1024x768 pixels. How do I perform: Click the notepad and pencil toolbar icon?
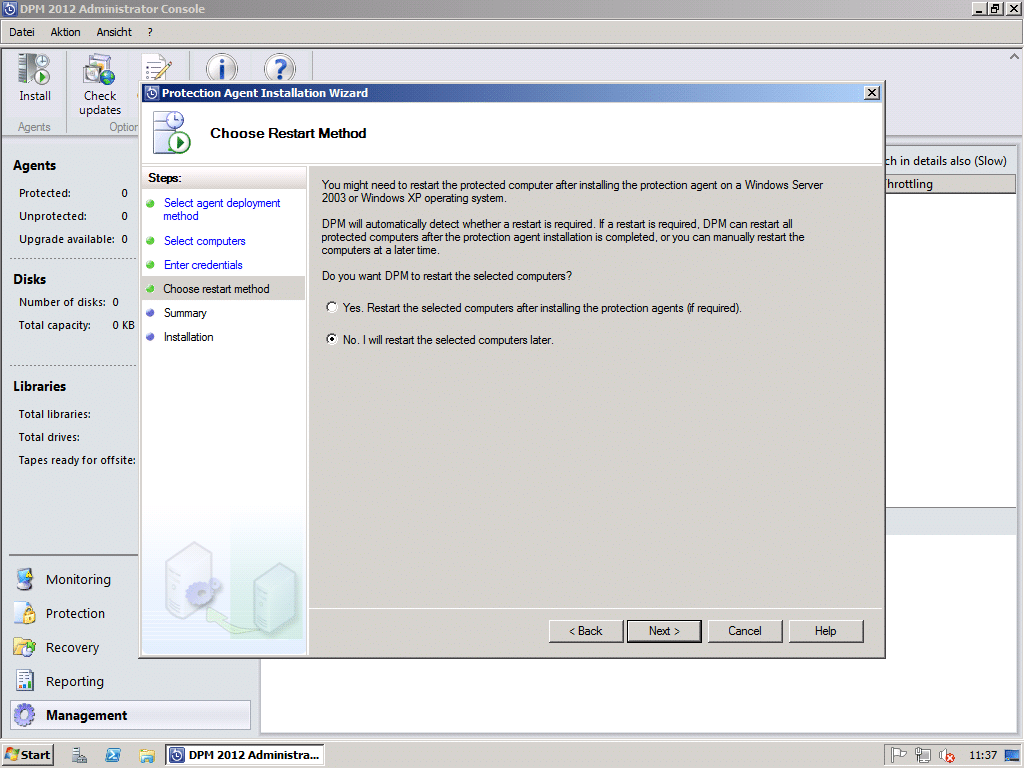pyautogui.click(x=157, y=69)
